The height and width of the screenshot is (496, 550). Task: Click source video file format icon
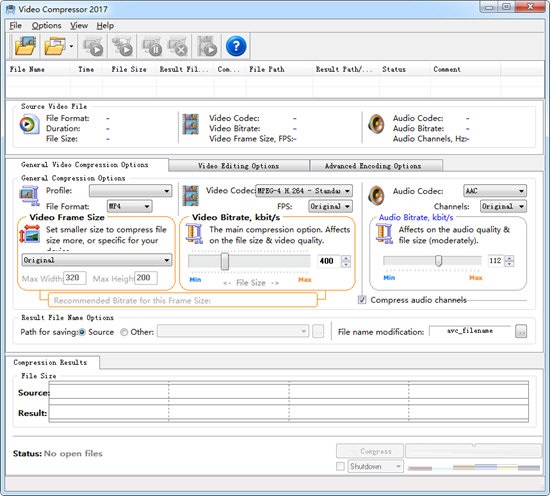(x=28, y=124)
